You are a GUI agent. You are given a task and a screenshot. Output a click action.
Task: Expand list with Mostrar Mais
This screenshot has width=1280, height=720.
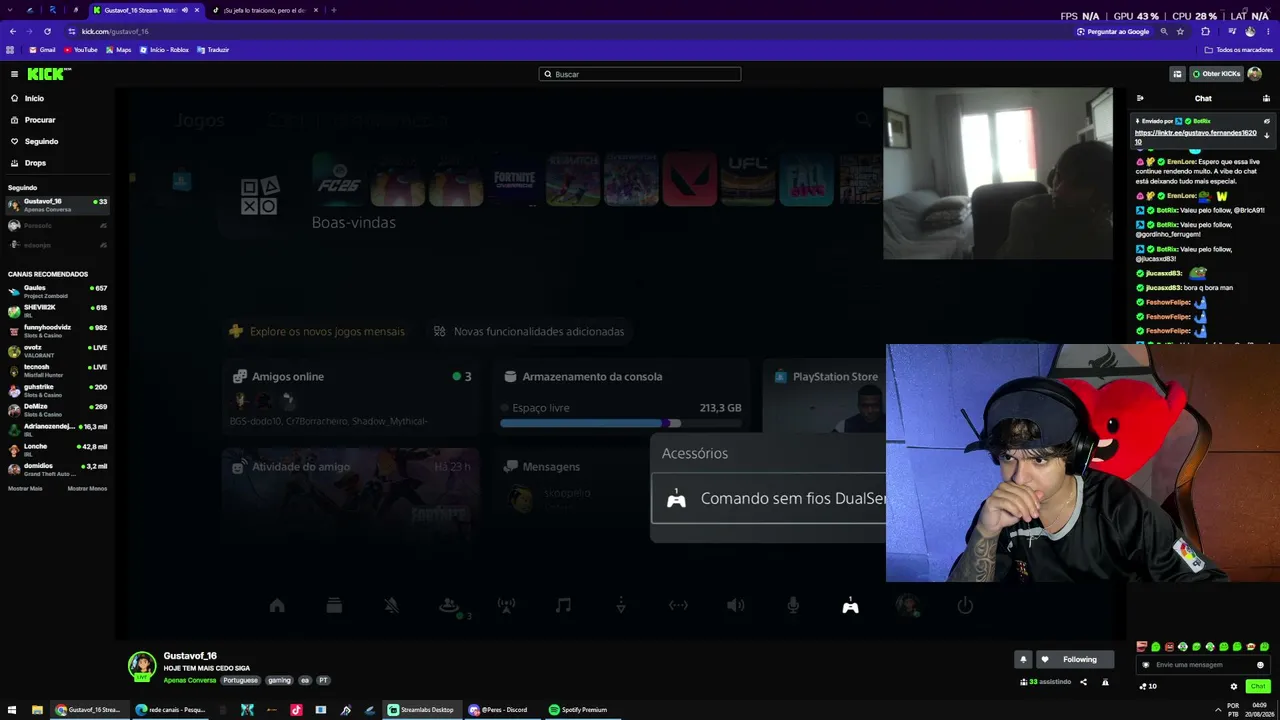point(25,489)
